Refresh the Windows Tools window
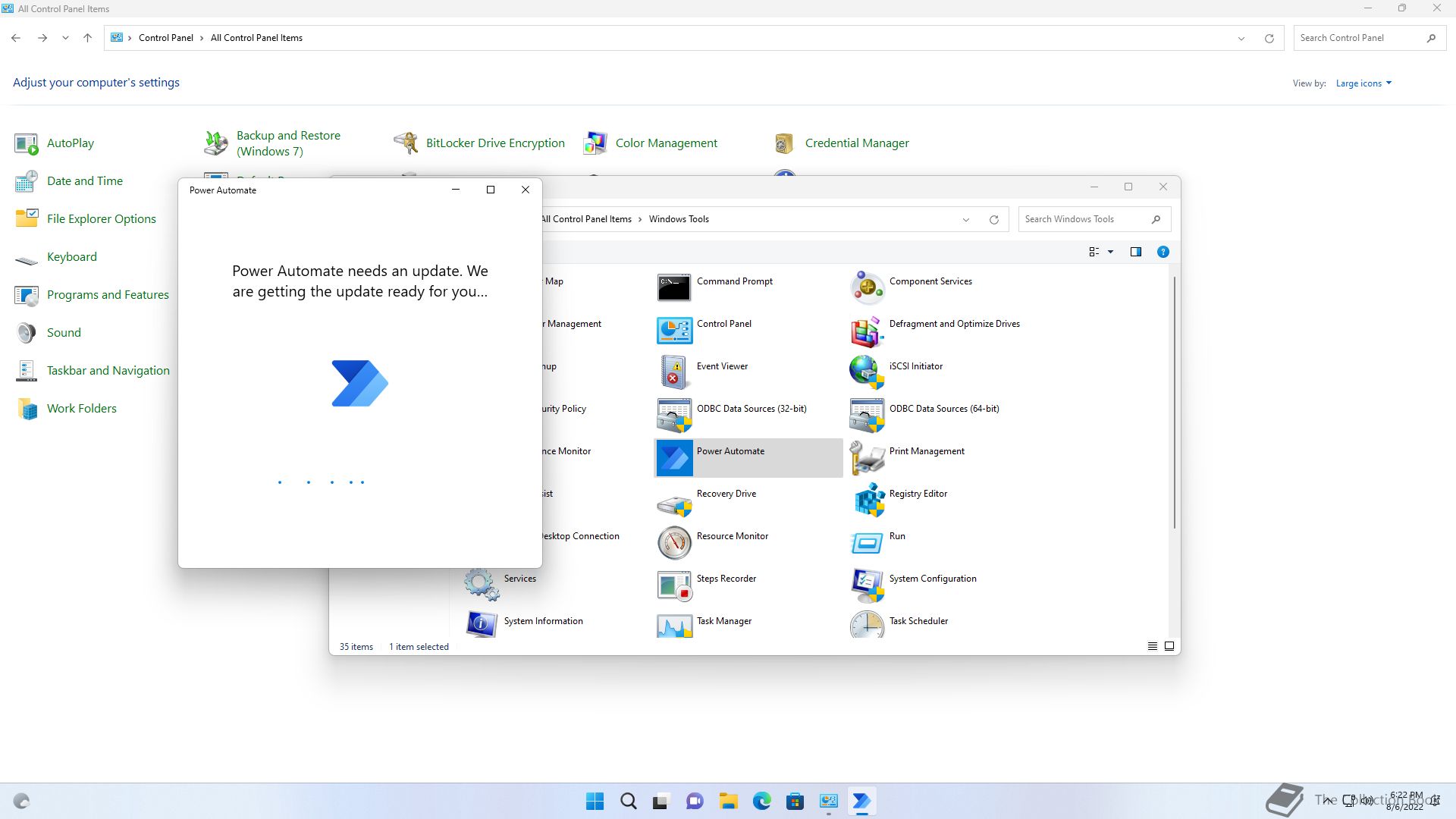This screenshot has width=1456, height=819. 993,220
